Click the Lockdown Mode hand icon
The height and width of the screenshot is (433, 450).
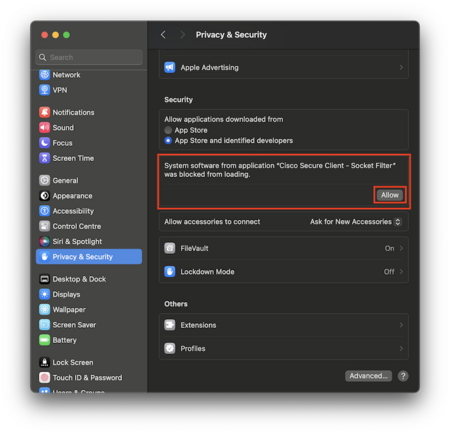[170, 272]
